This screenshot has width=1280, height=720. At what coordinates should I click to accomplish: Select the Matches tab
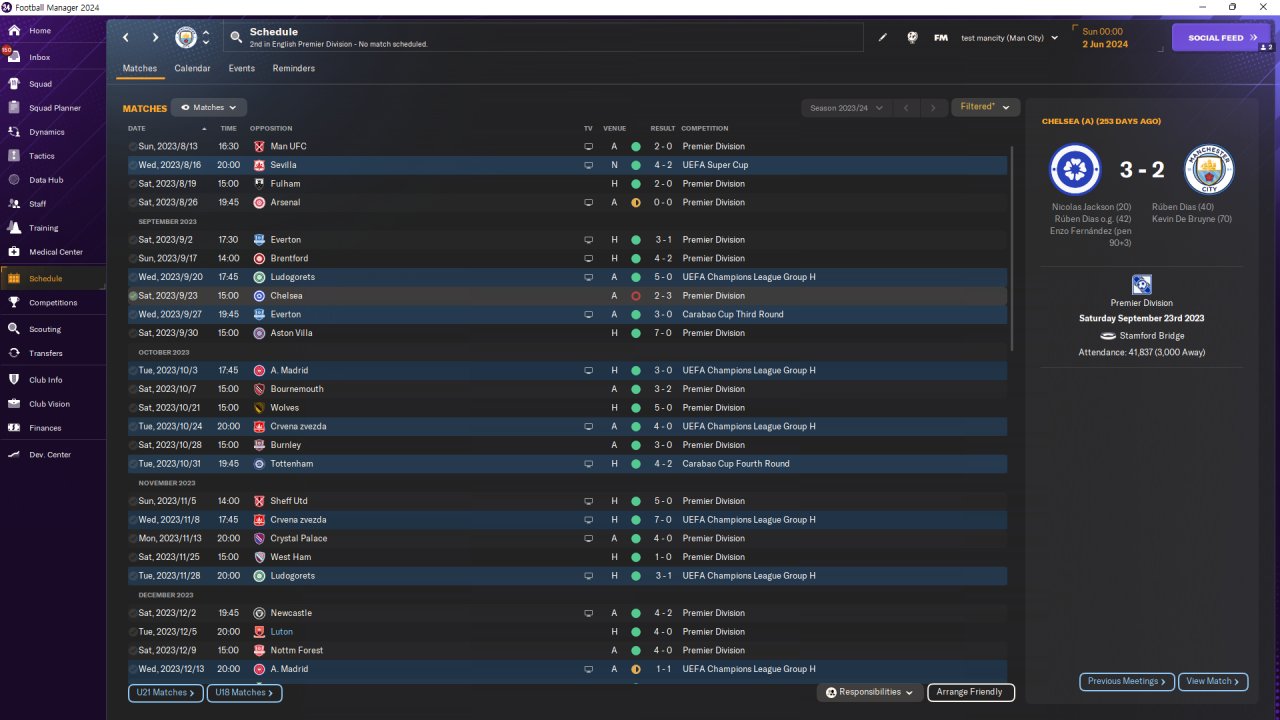140,68
